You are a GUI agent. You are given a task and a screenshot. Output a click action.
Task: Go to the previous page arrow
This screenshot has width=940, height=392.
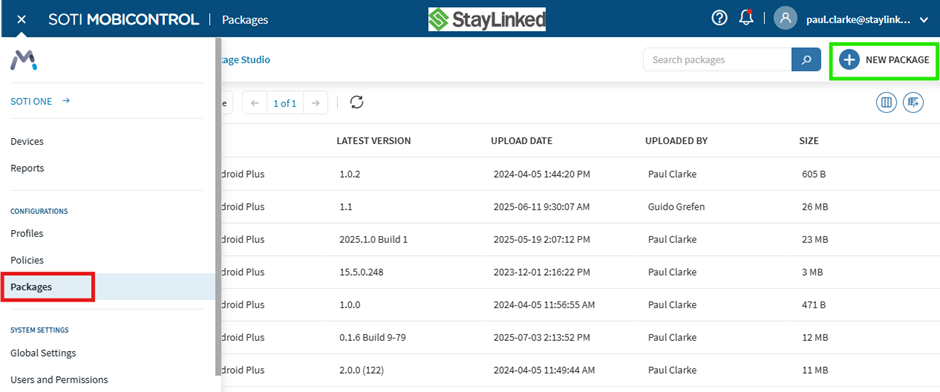(255, 103)
